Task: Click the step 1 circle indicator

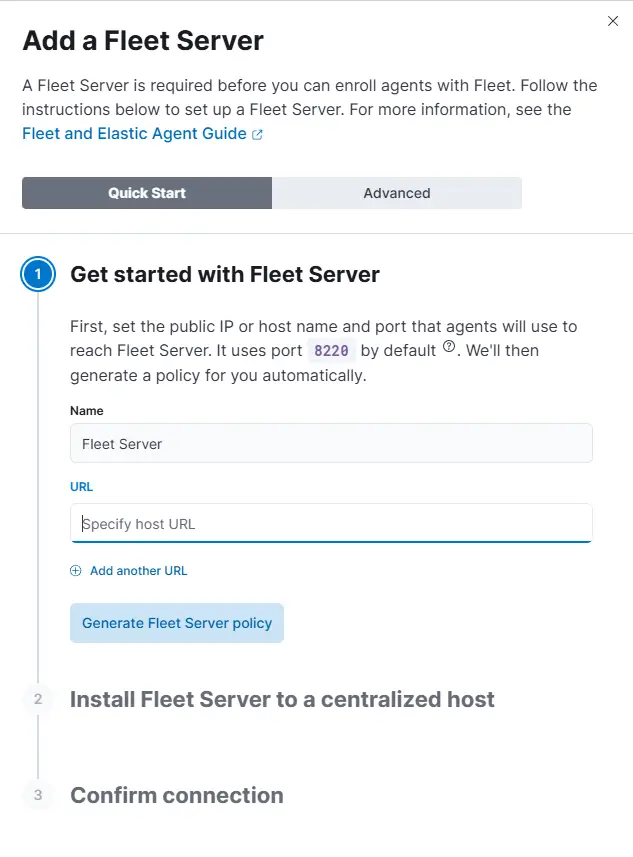Action: click(x=38, y=274)
